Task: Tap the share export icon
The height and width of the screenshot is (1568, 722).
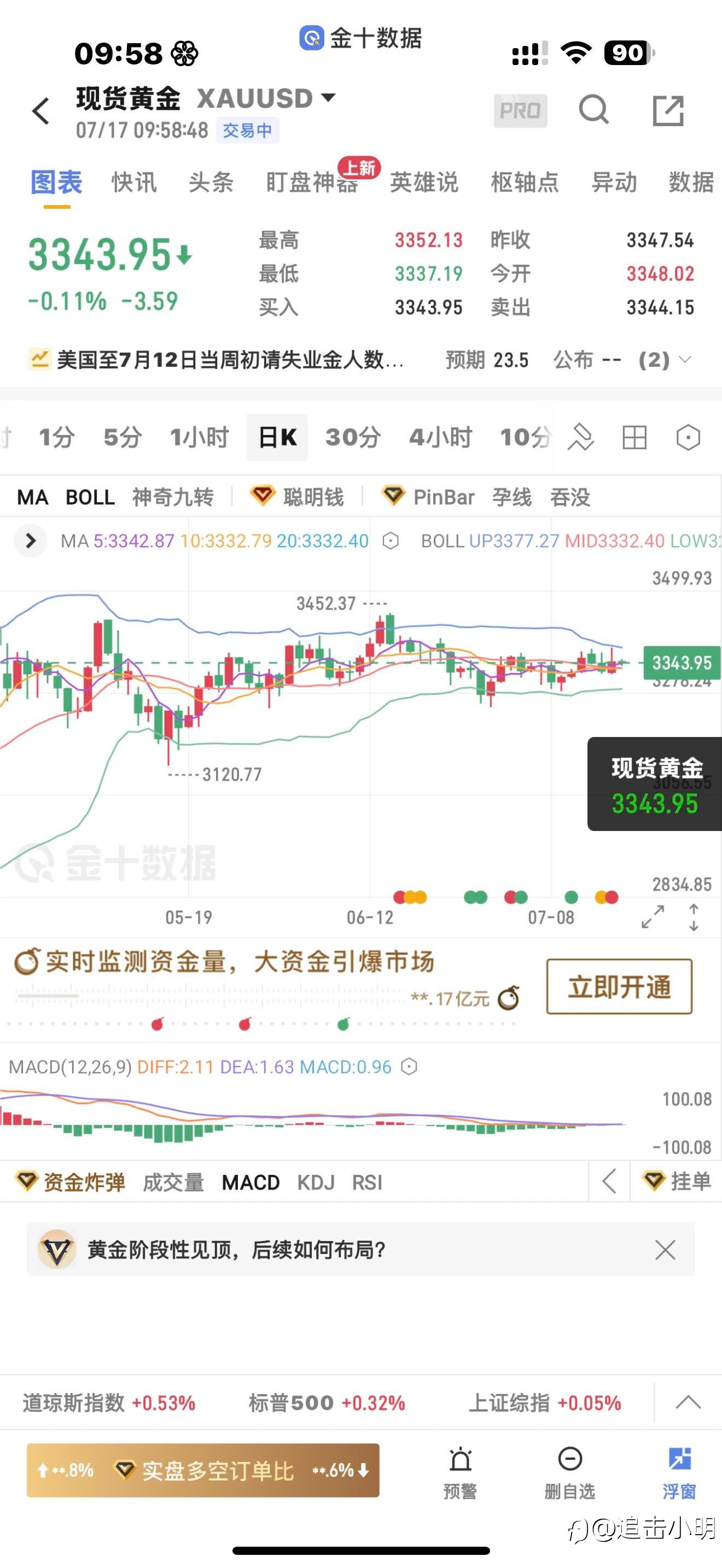Action: [x=668, y=111]
